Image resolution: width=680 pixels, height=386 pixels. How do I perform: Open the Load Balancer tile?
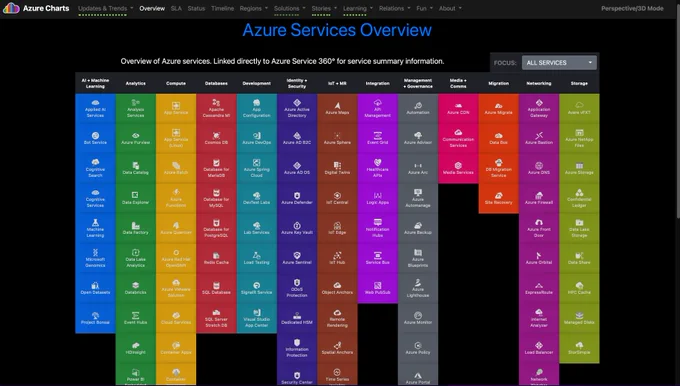pyautogui.click(x=539, y=348)
